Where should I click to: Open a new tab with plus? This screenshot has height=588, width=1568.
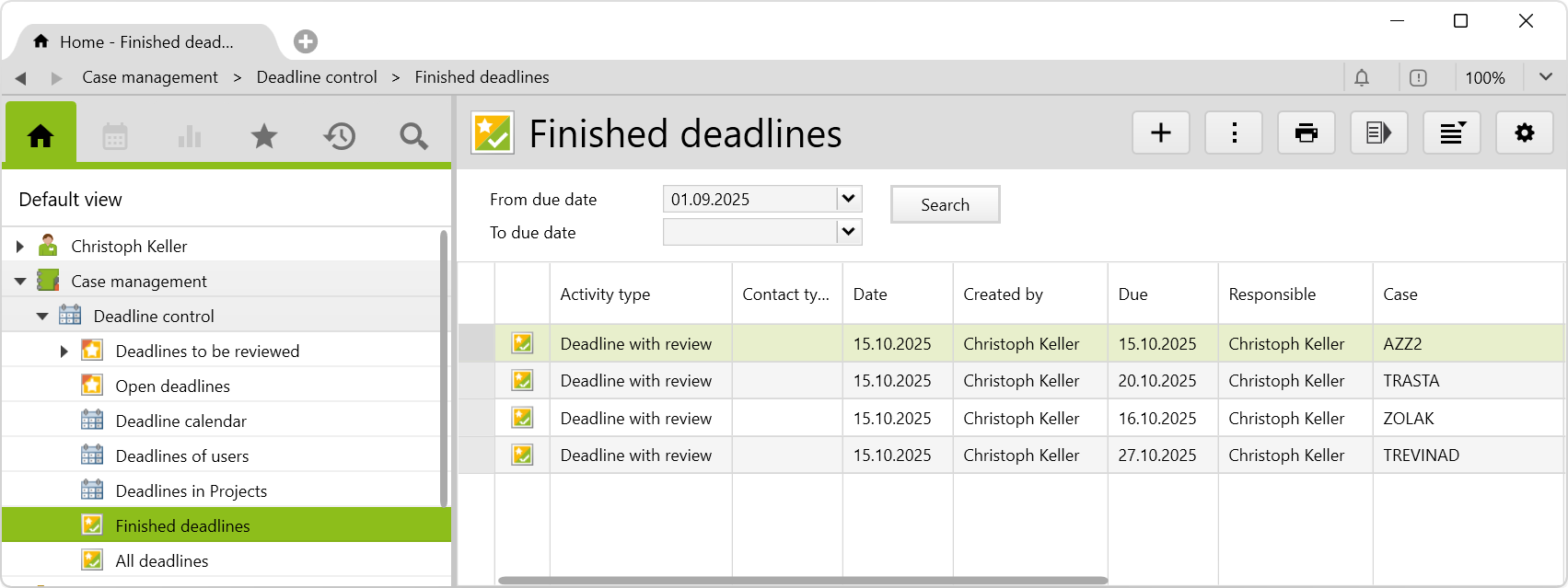click(x=306, y=41)
